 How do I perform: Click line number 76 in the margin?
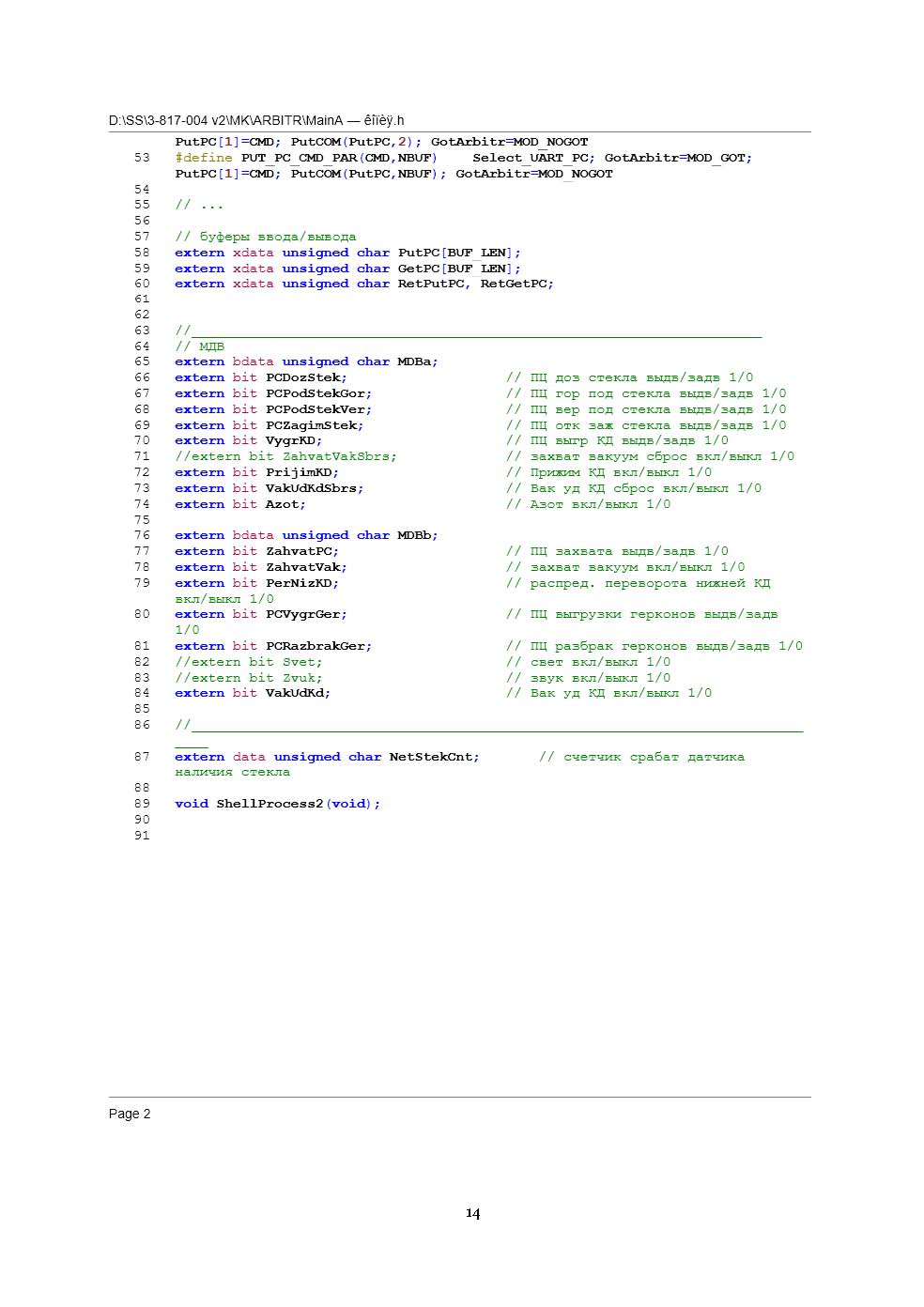point(142,535)
